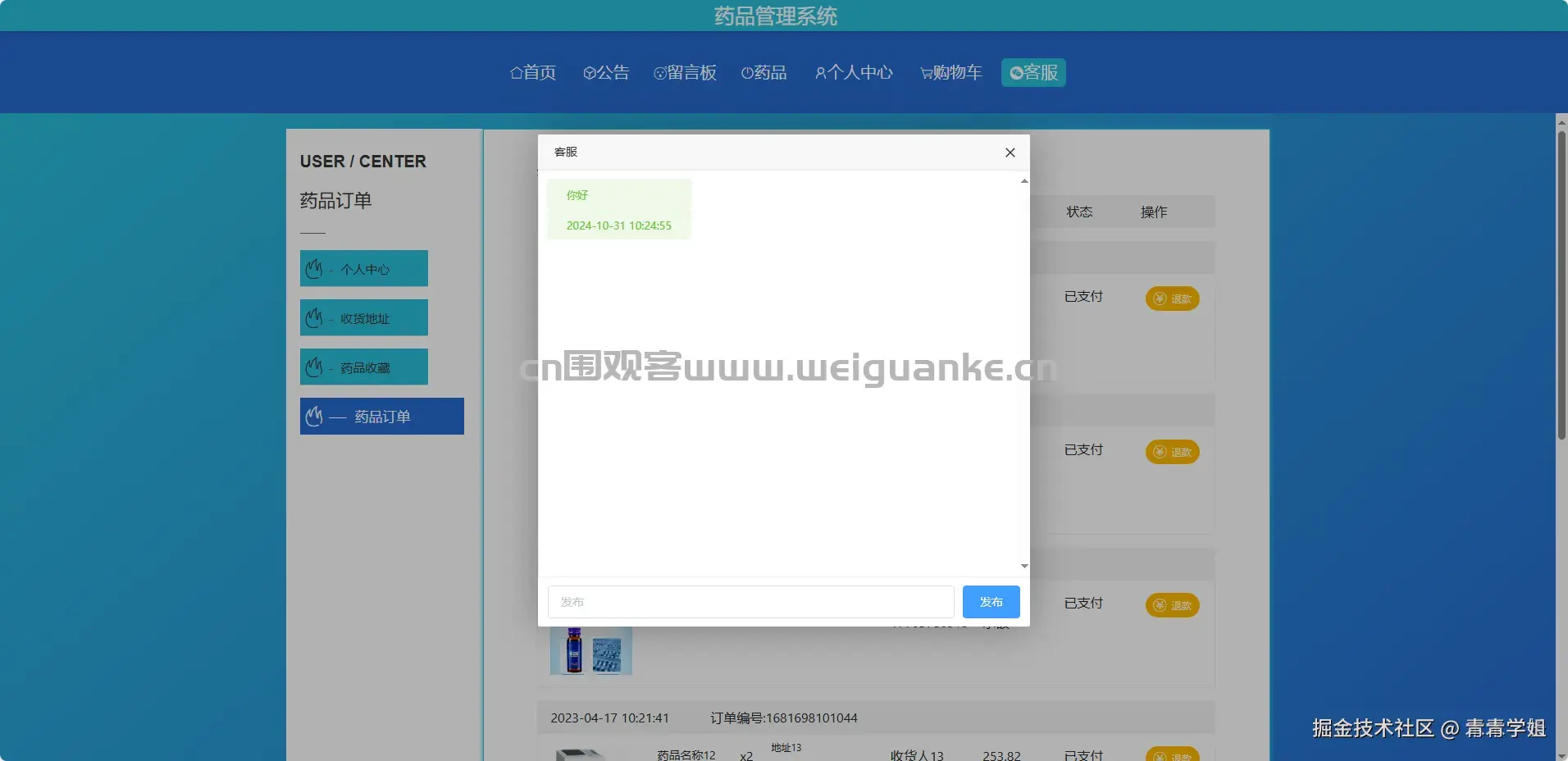Click the 收货人13 recipient text
The image size is (1568, 761).
917,755
